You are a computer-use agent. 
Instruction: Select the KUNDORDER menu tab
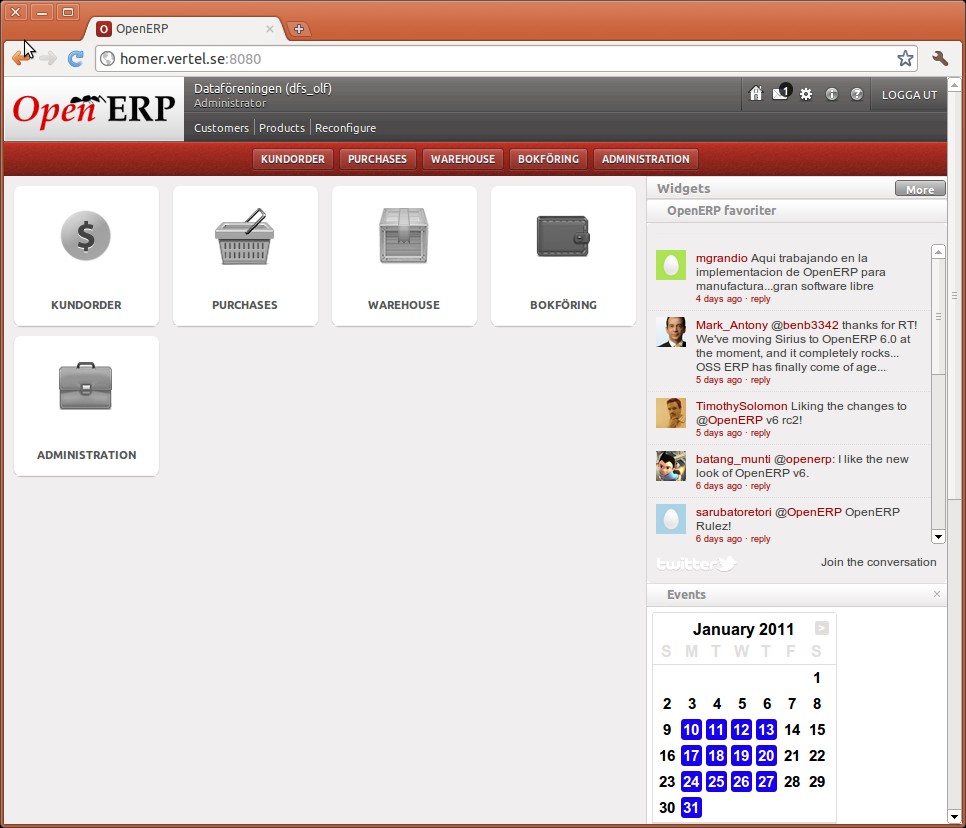pyautogui.click(x=293, y=159)
